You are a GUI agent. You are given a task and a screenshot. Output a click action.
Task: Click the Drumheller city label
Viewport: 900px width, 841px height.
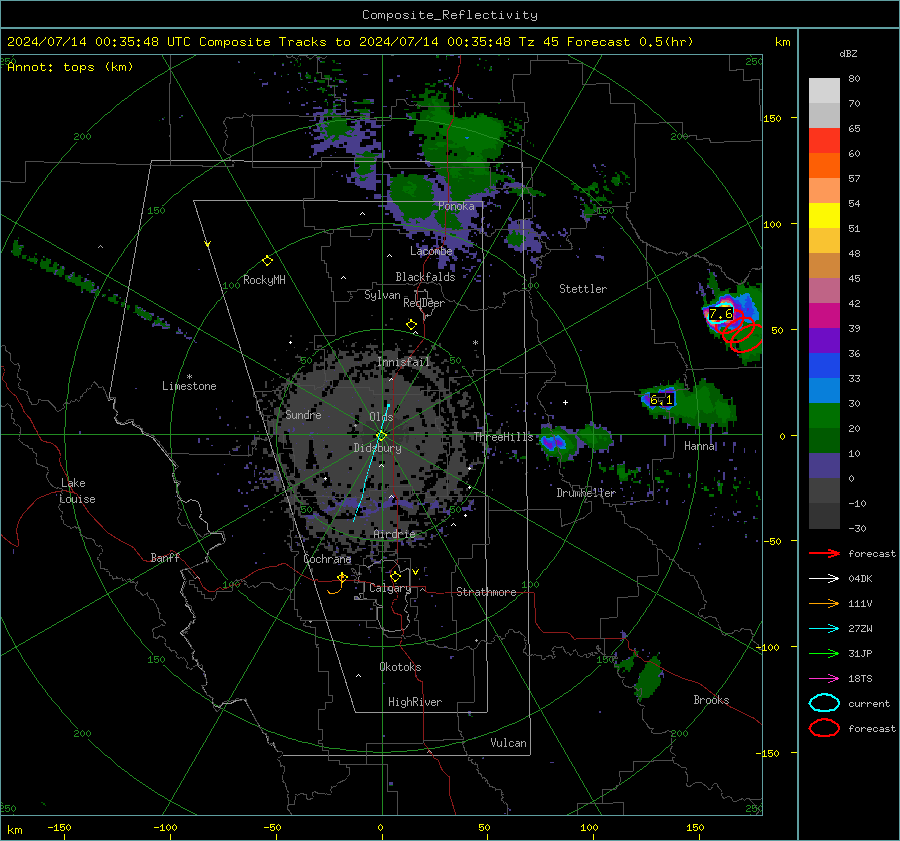[585, 493]
